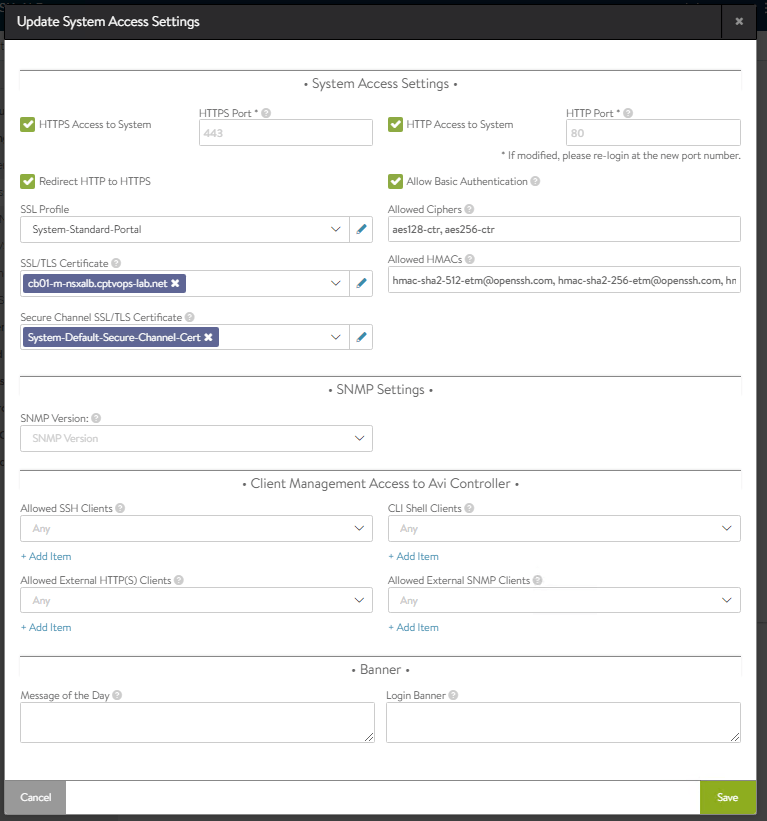Toggle HTTPS Access to System checkbox

(x=28, y=125)
